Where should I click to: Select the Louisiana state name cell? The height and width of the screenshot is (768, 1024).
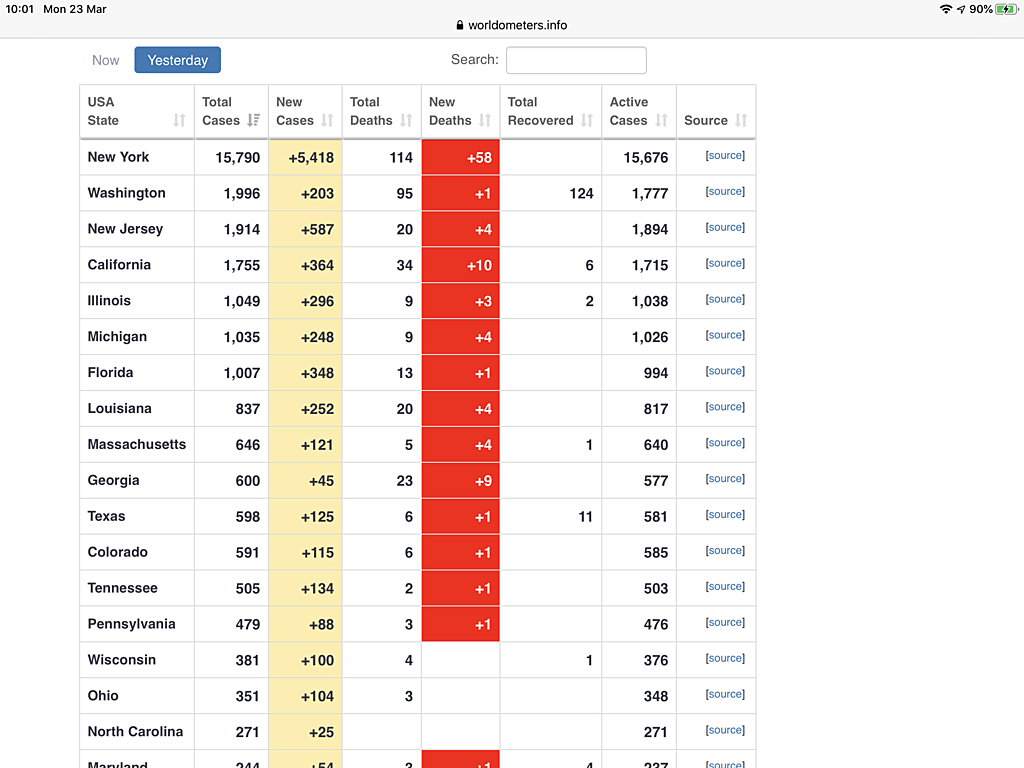(137, 408)
